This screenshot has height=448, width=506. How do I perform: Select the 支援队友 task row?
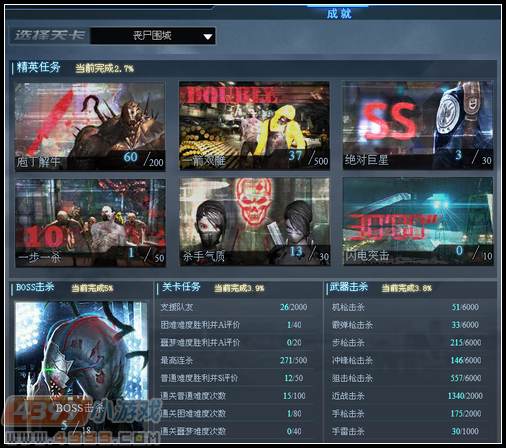234,307
